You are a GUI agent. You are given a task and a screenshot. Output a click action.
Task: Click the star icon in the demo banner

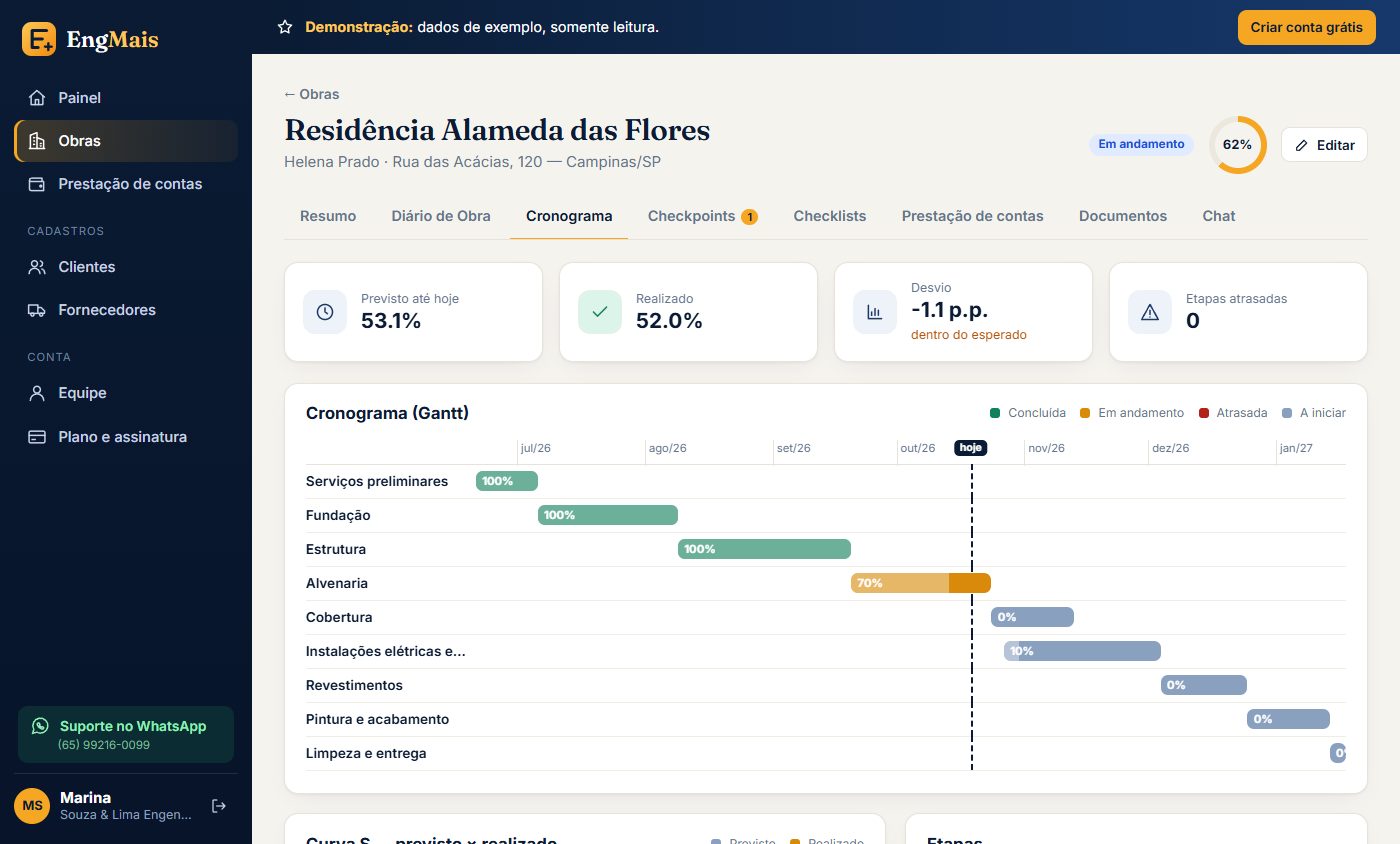285,27
